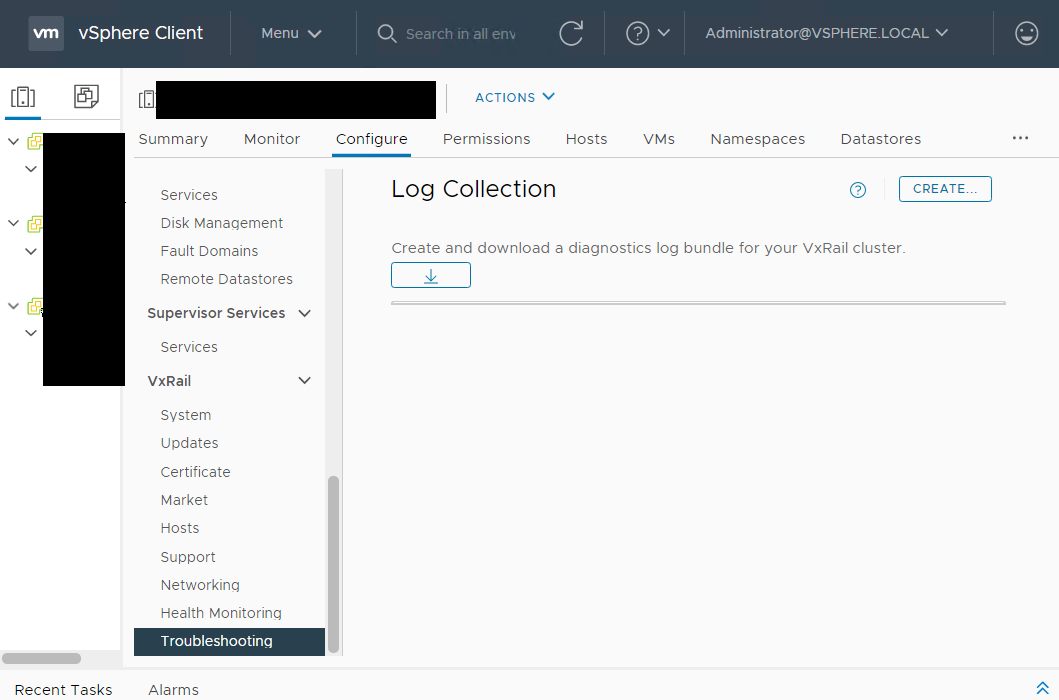Open the Namespaces tab
Viewport: 1059px width, 700px height.
[x=757, y=139]
